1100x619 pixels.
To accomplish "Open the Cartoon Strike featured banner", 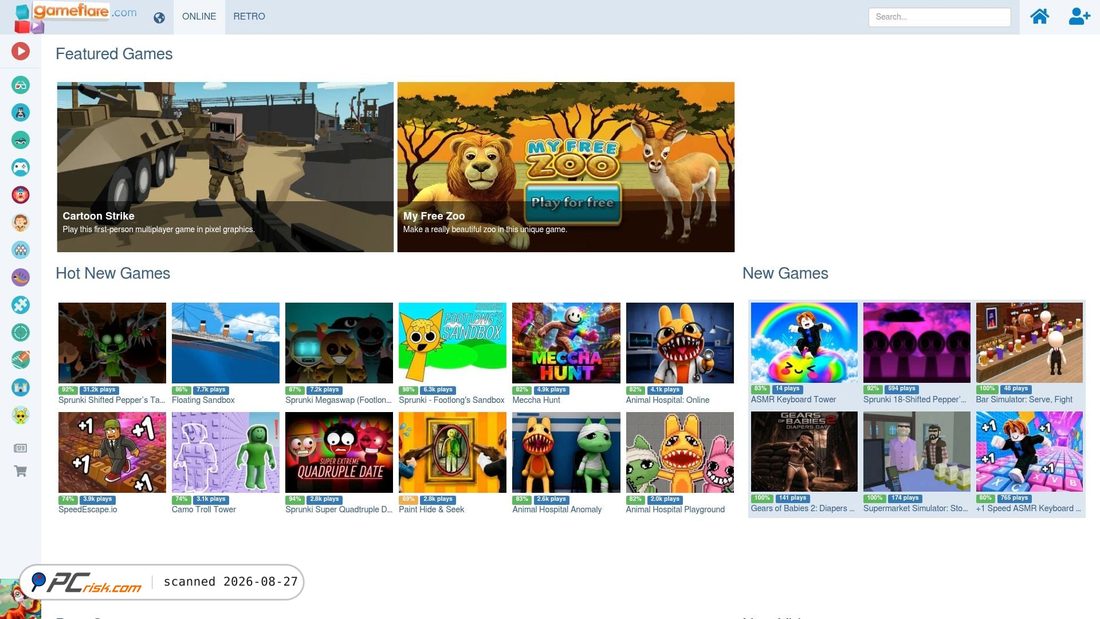I will [225, 167].
